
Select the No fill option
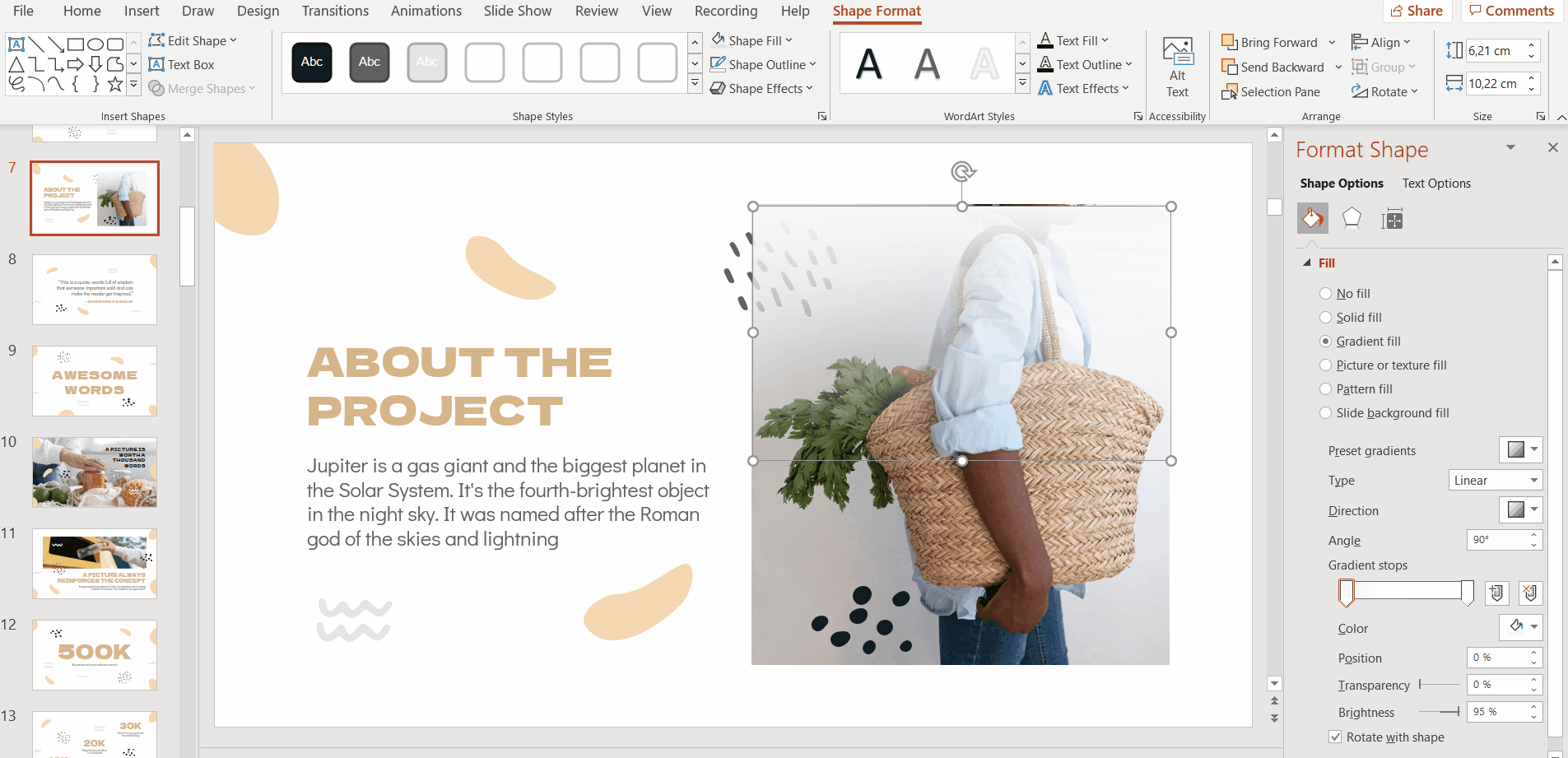click(1345, 293)
